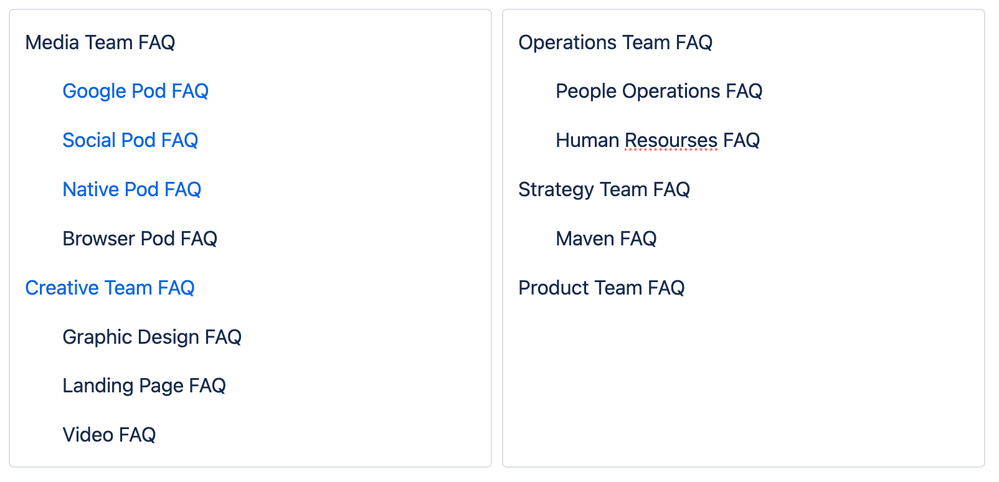This screenshot has width=999, height=482.
Task: Click the Graphic Design FAQ item
Action: (x=152, y=337)
